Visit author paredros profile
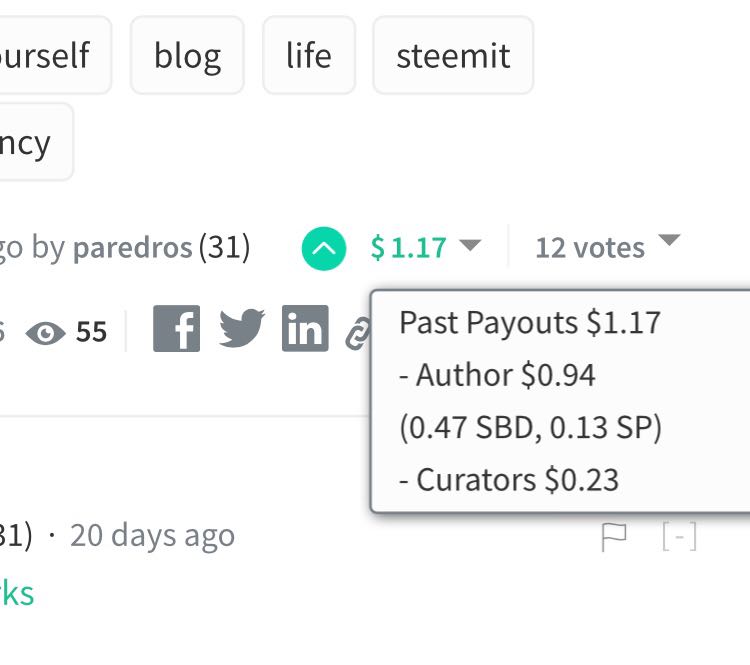This screenshot has width=750, height=665. point(132,247)
